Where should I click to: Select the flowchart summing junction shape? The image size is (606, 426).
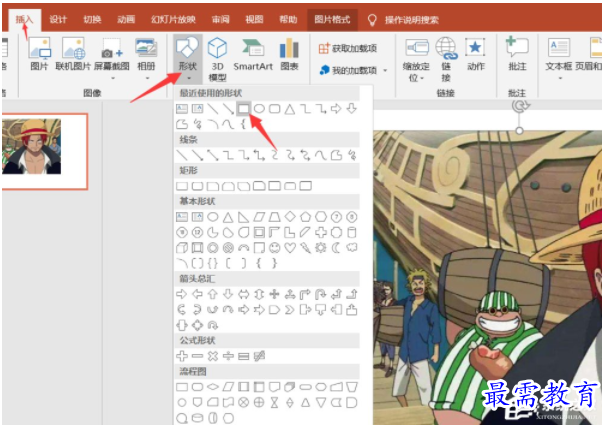(243, 403)
